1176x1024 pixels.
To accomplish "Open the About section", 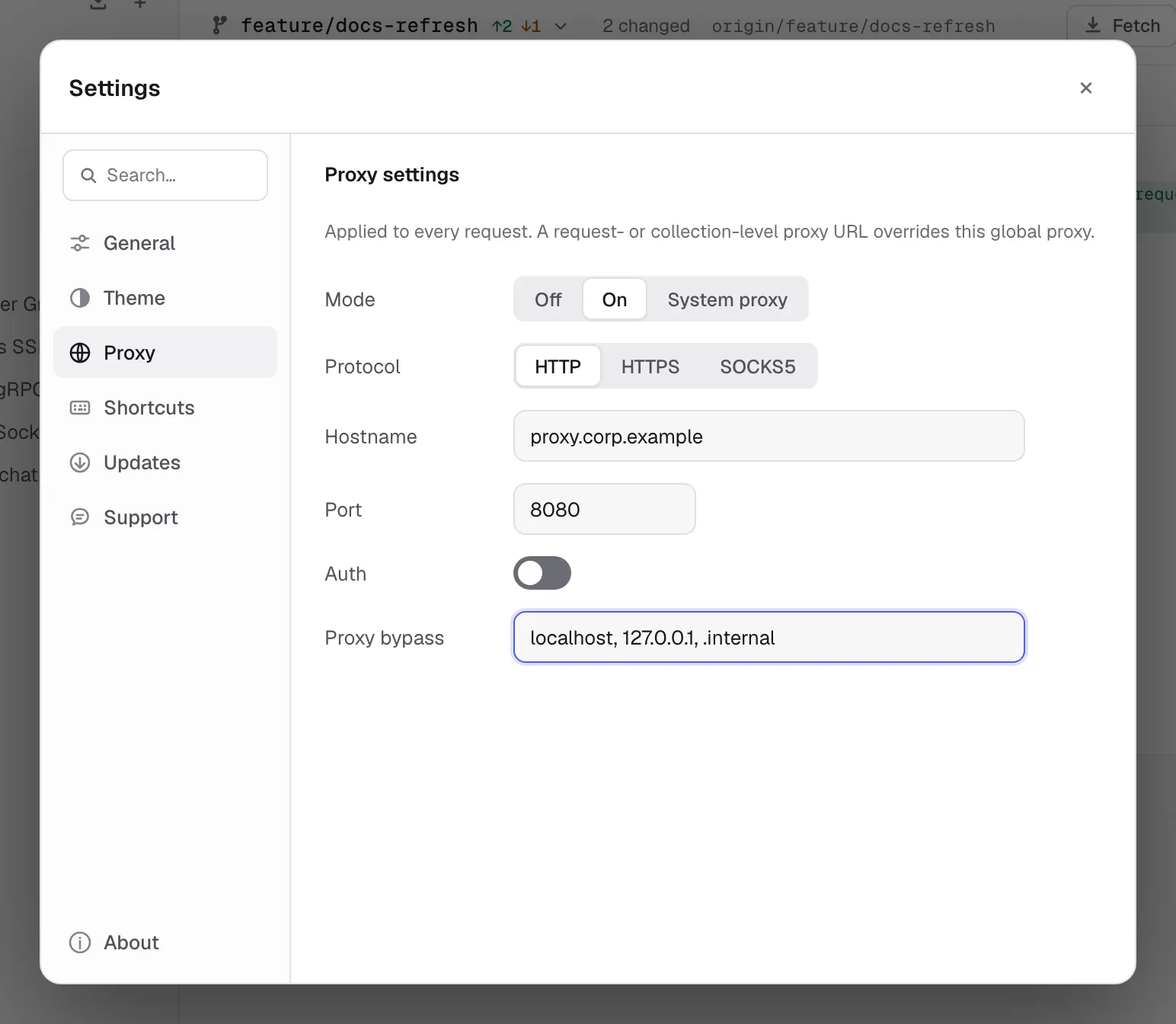I will point(165,942).
